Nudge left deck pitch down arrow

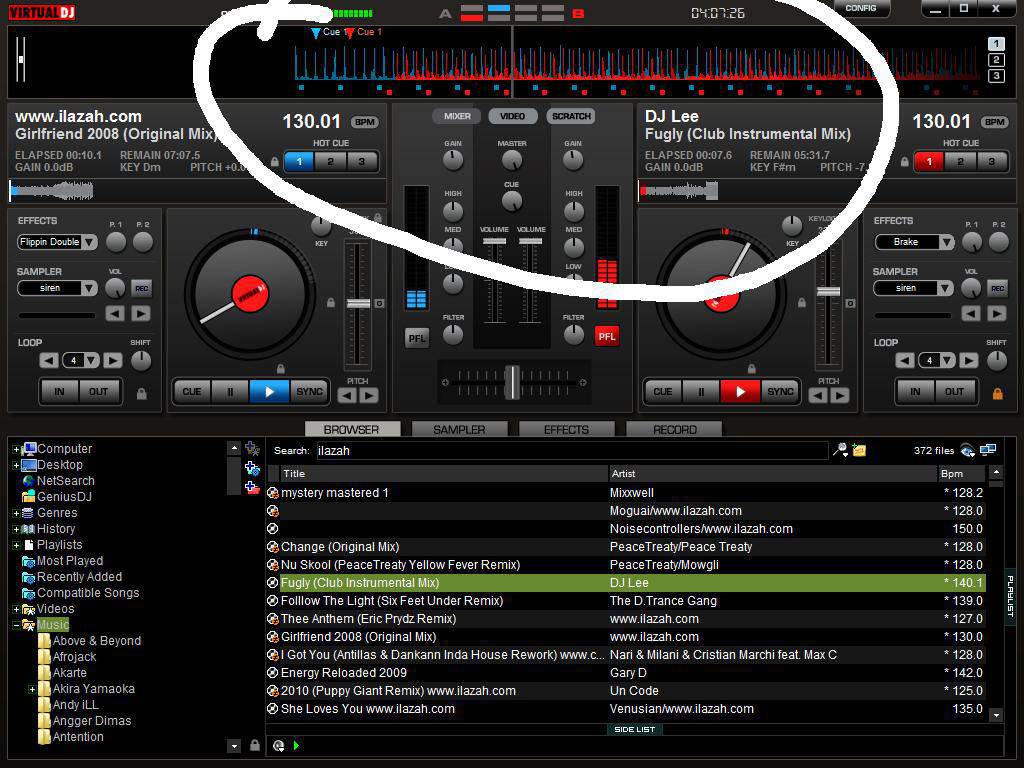(347, 395)
